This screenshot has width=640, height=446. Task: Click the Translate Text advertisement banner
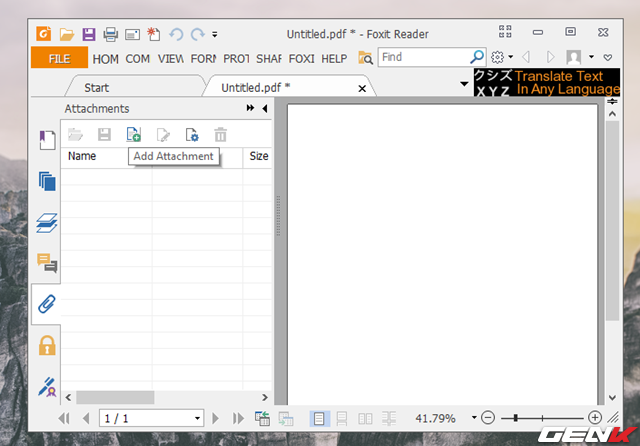tap(547, 82)
